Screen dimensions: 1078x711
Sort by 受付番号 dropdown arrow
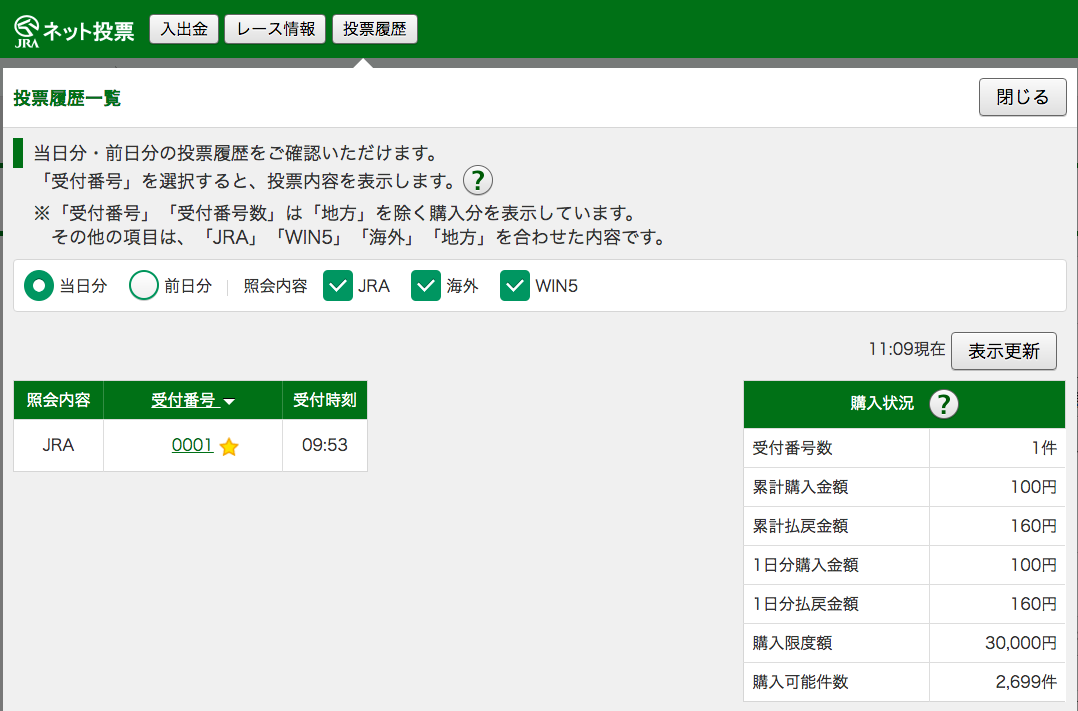(230, 402)
